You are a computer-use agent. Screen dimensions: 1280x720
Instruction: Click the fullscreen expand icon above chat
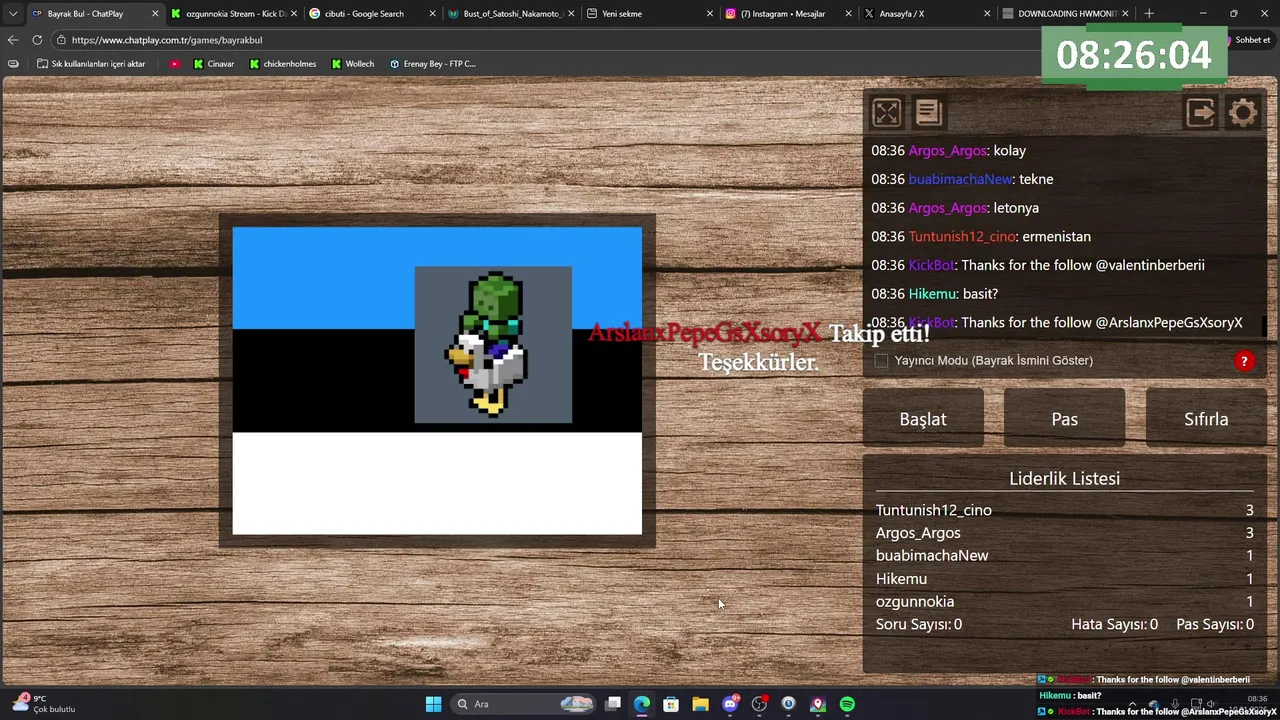click(886, 113)
